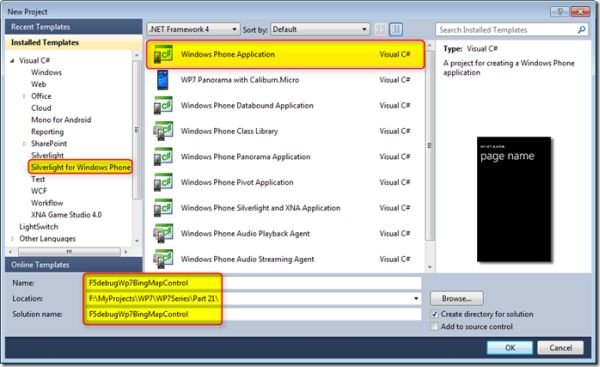
Task: Open the Sort by Default dropdown
Action: point(320,29)
